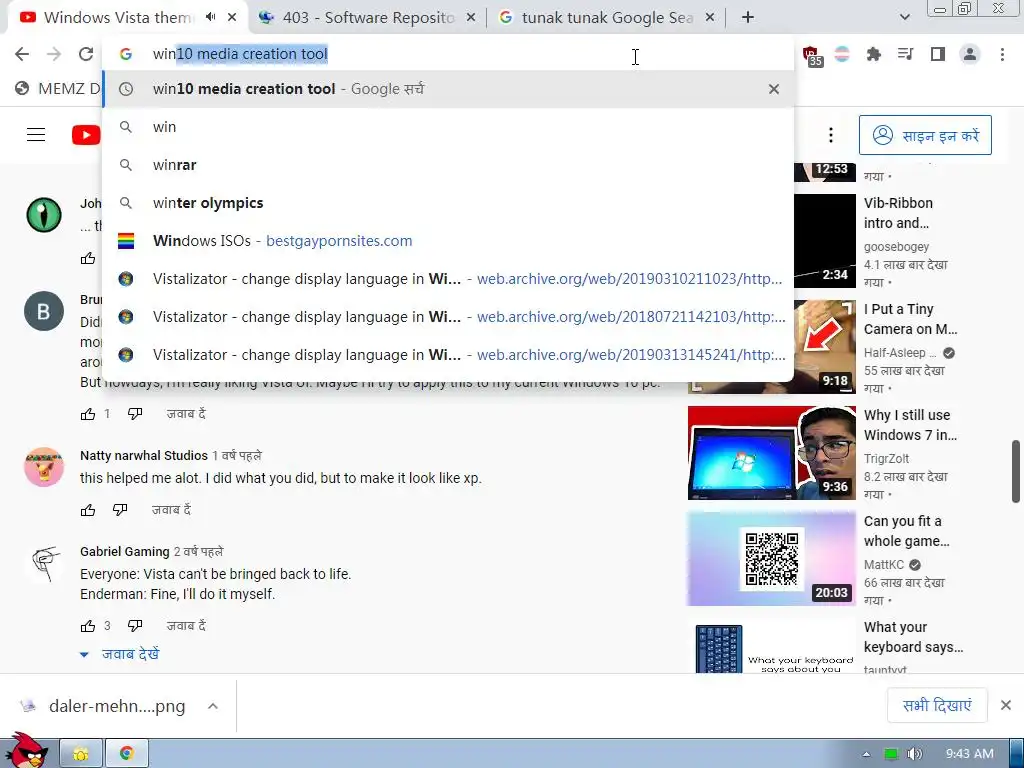Click सभी दिखाएं to show all downloads
Image resolution: width=1024 pixels, height=768 pixels.
[937, 705]
